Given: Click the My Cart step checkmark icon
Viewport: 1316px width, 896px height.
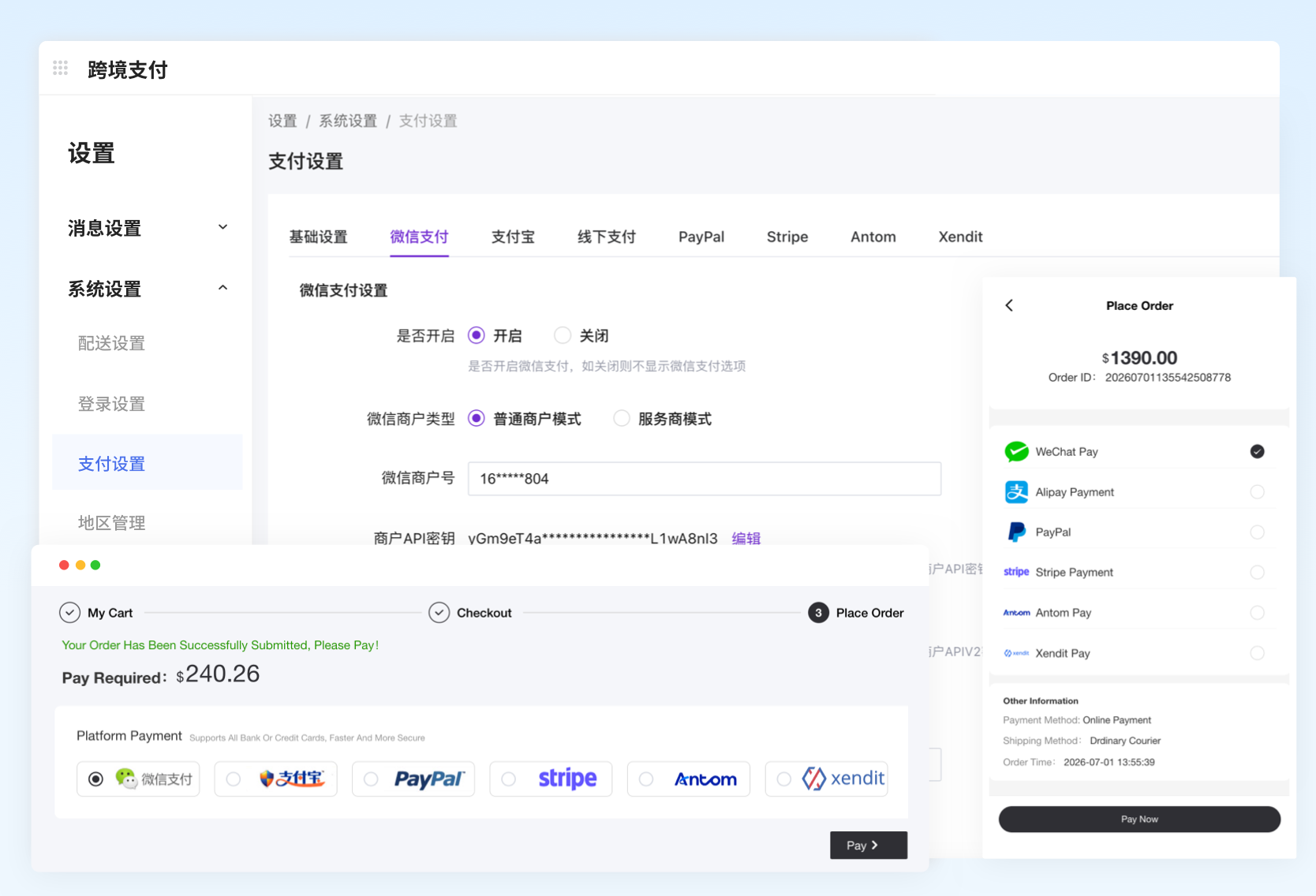Looking at the screenshot, I should (69, 612).
